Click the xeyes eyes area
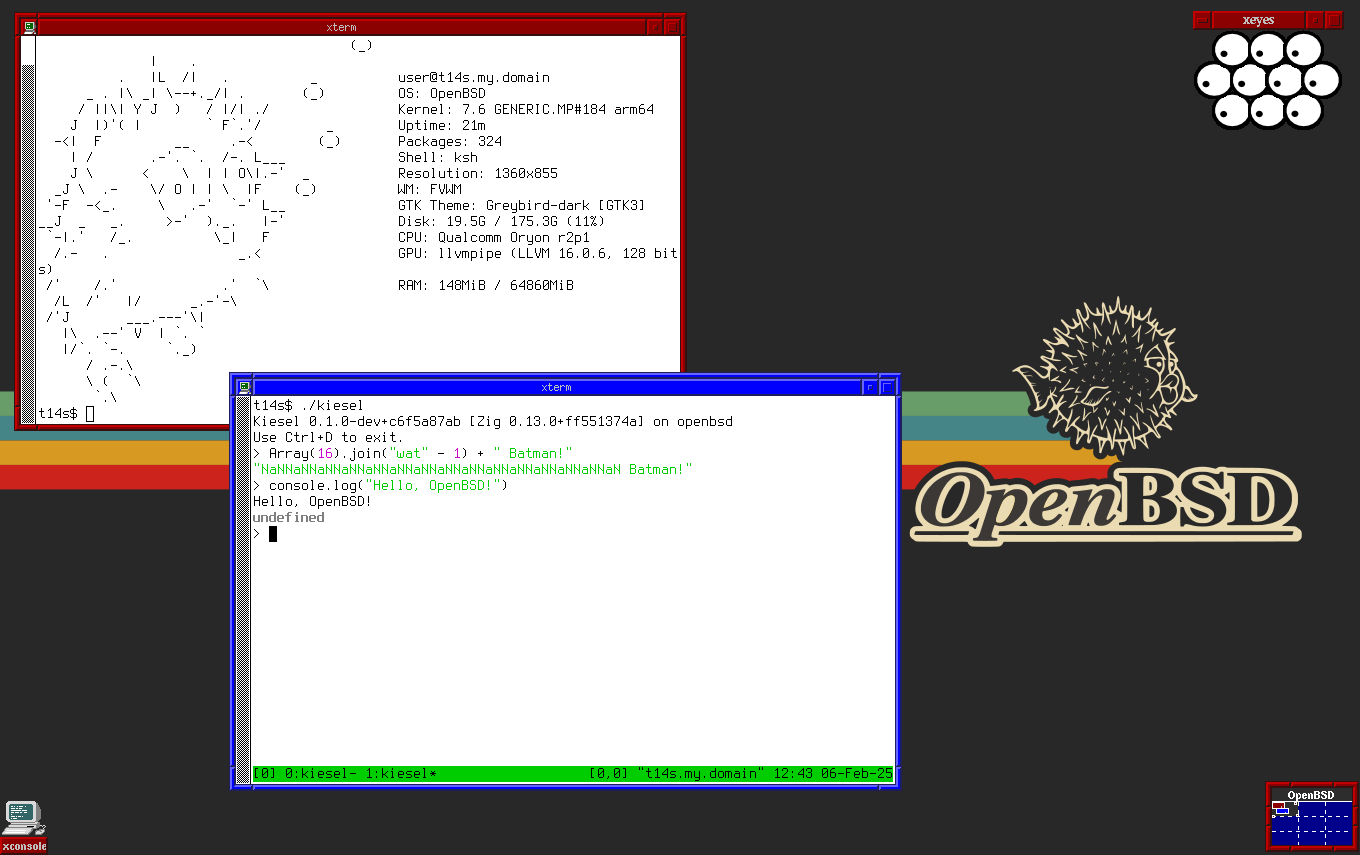Image resolution: width=1360 pixels, height=855 pixels. click(x=1267, y=80)
